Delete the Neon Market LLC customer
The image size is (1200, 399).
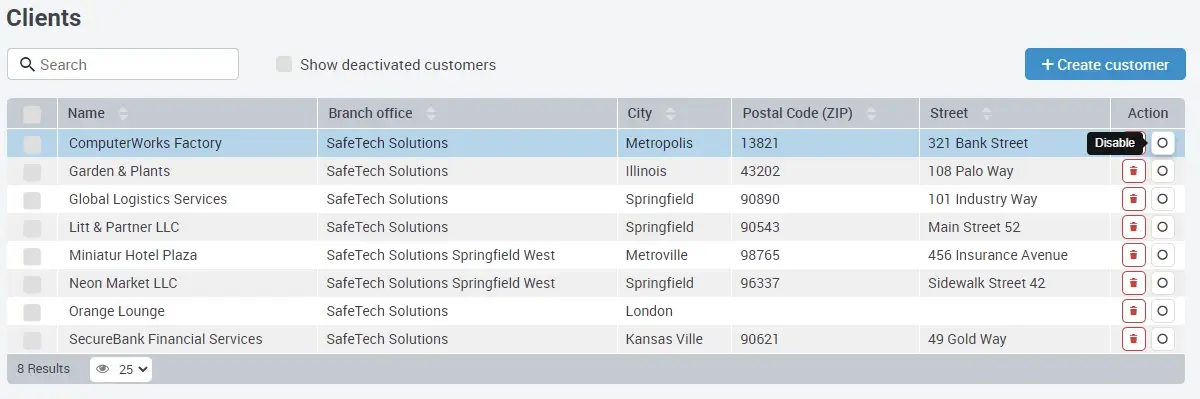[1133, 283]
